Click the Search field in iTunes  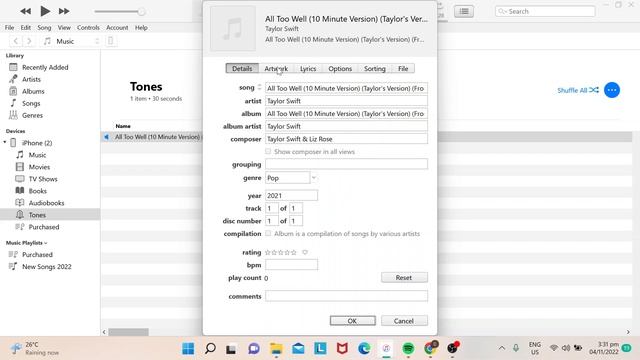click(545, 11)
